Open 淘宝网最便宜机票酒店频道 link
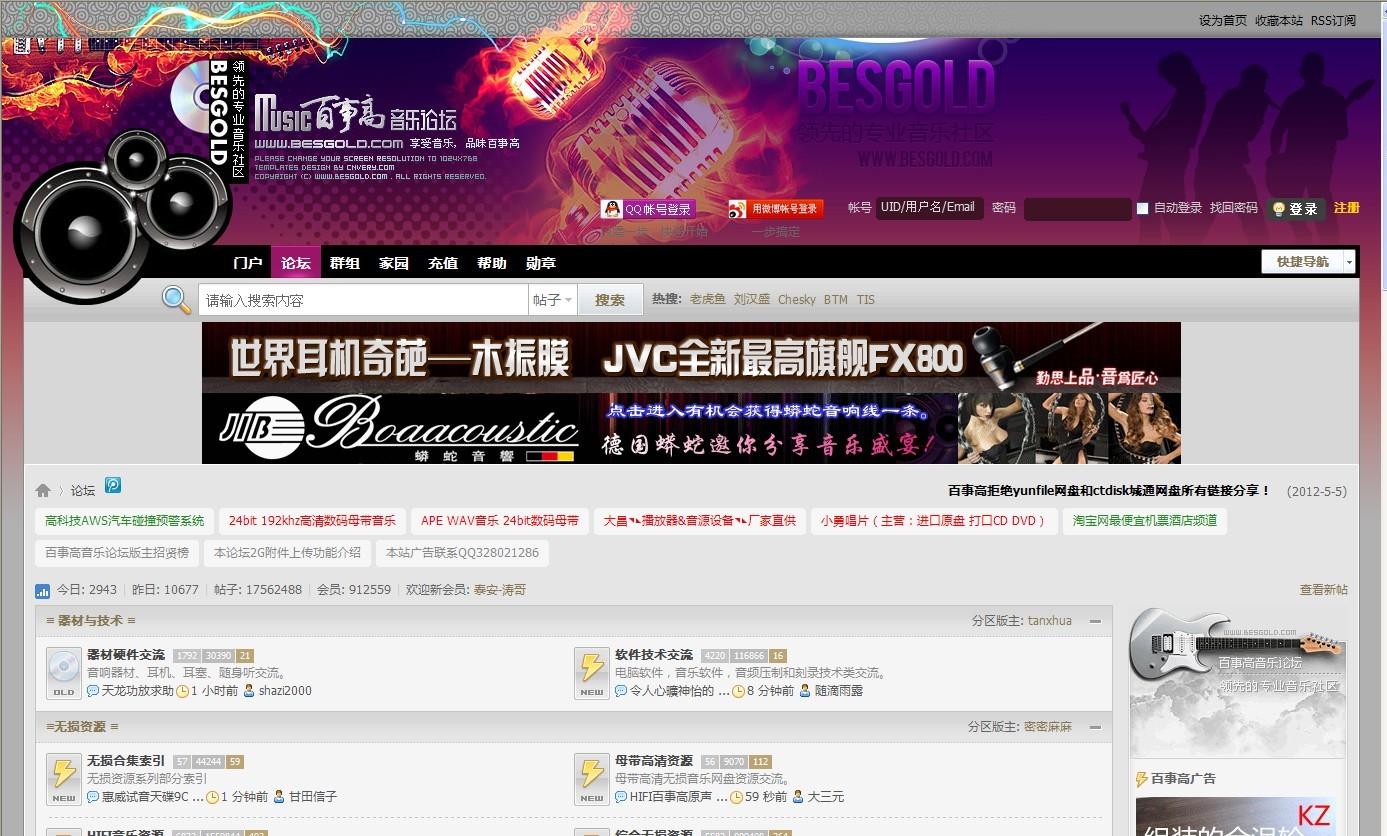 click(1145, 521)
